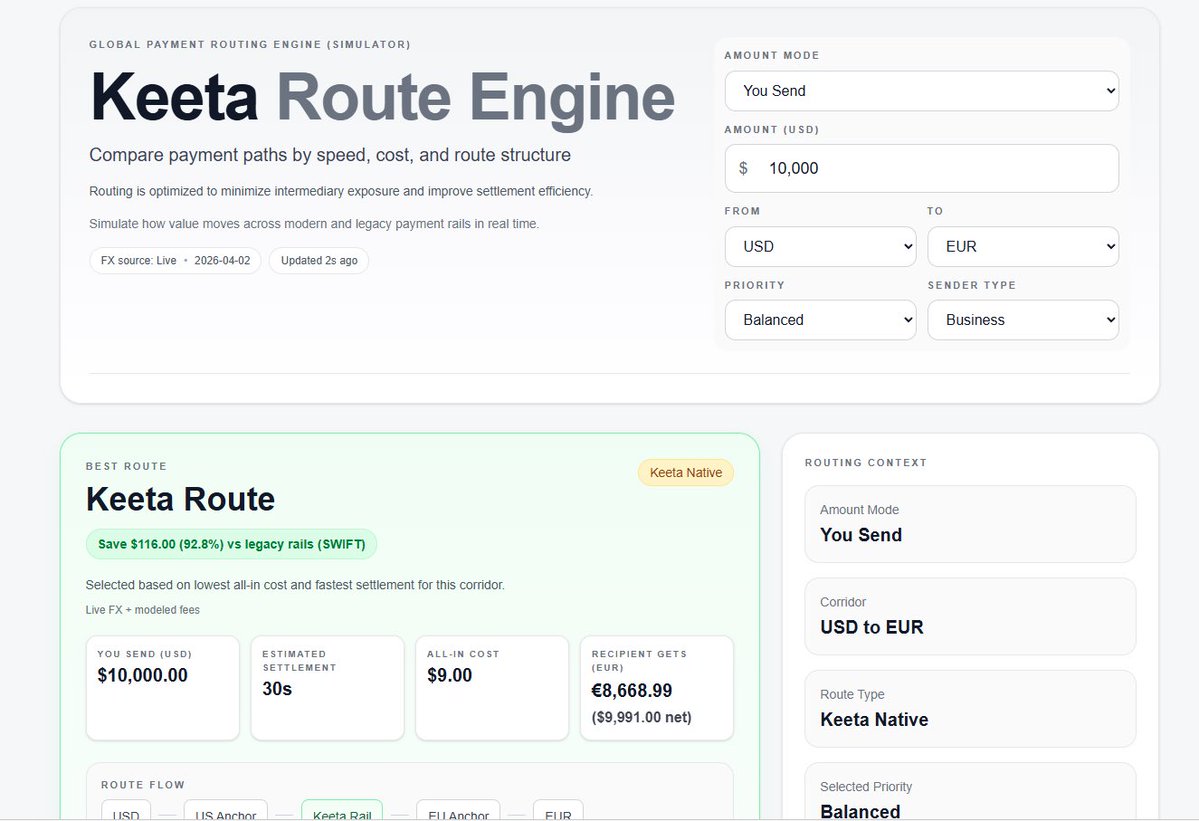The width and height of the screenshot is (1199, 821).
Task: Click the 'Routing Context' section label
Action: pos(866,462)
